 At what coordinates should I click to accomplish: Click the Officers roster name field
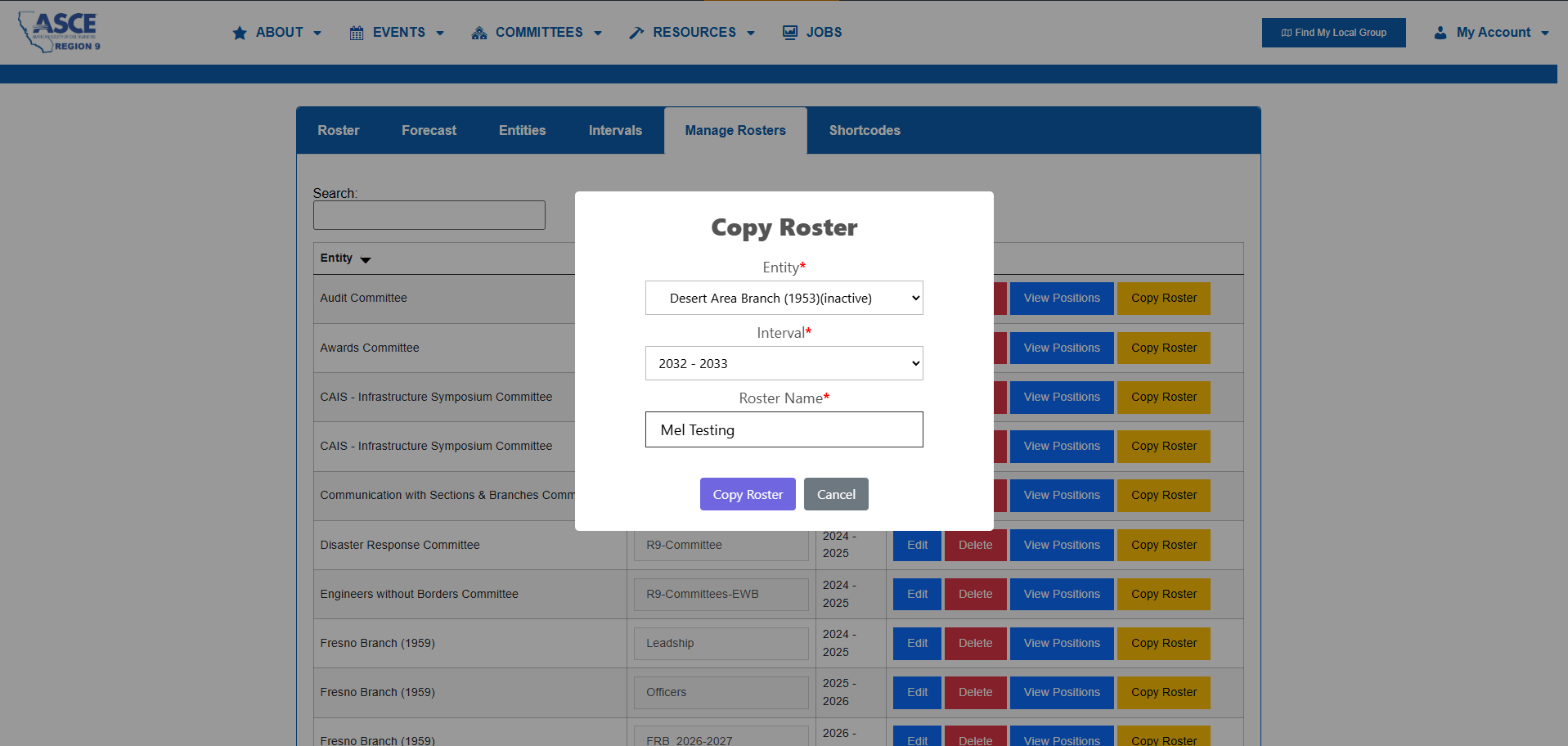coord(721,693)
